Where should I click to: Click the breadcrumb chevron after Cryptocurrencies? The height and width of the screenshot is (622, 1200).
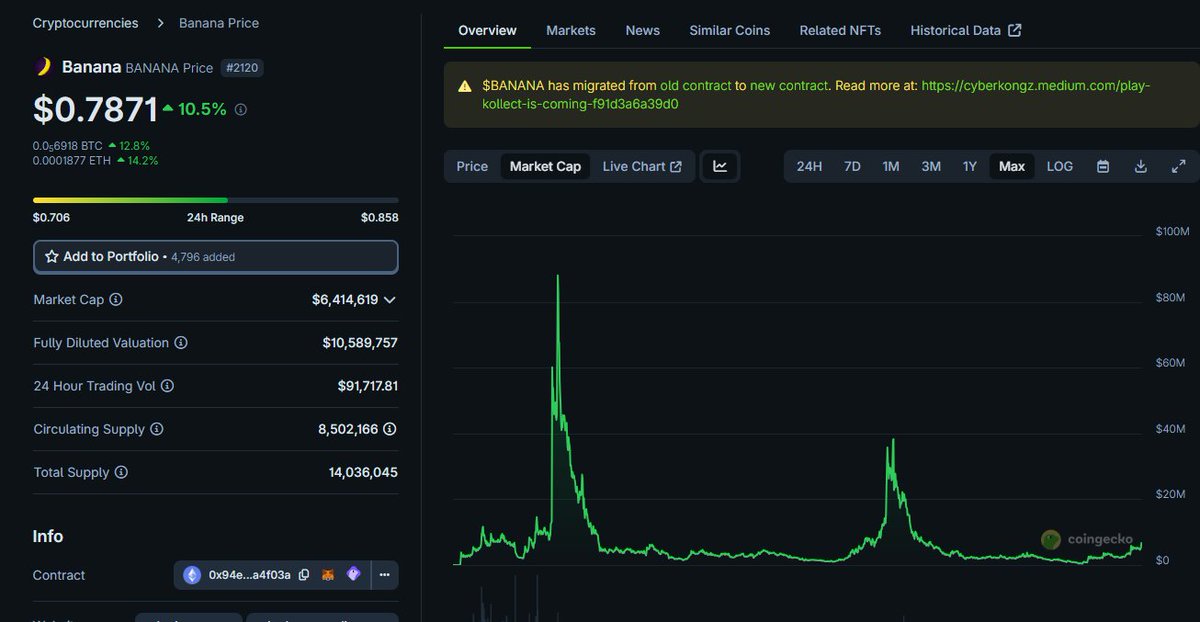pyautogui.click(x=161, y=22)
